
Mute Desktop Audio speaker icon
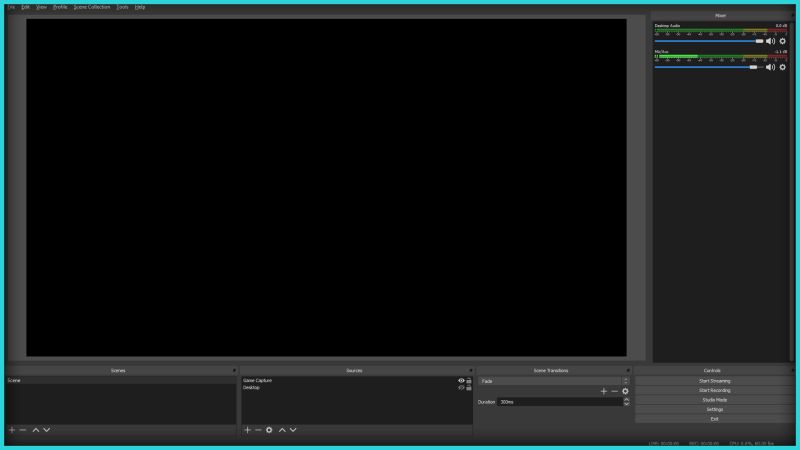tap(770, 41)
